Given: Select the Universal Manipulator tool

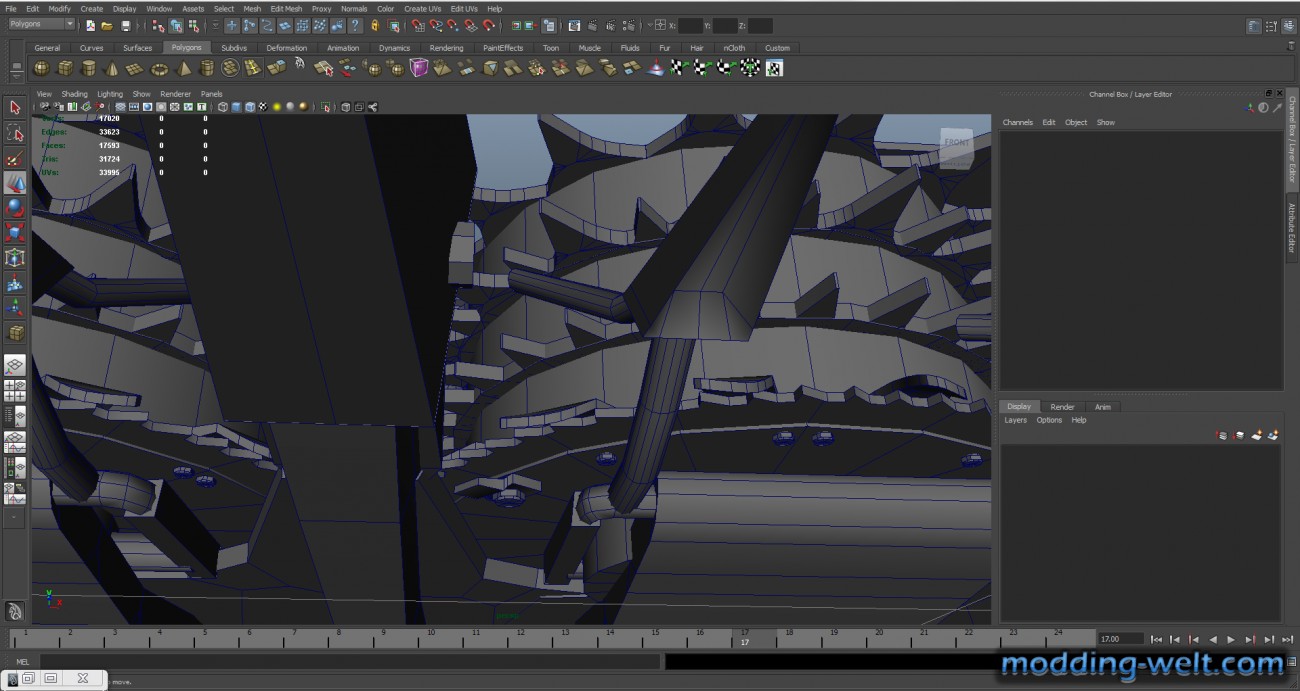Looking at the screenshot, I should (x=15, y=258).
